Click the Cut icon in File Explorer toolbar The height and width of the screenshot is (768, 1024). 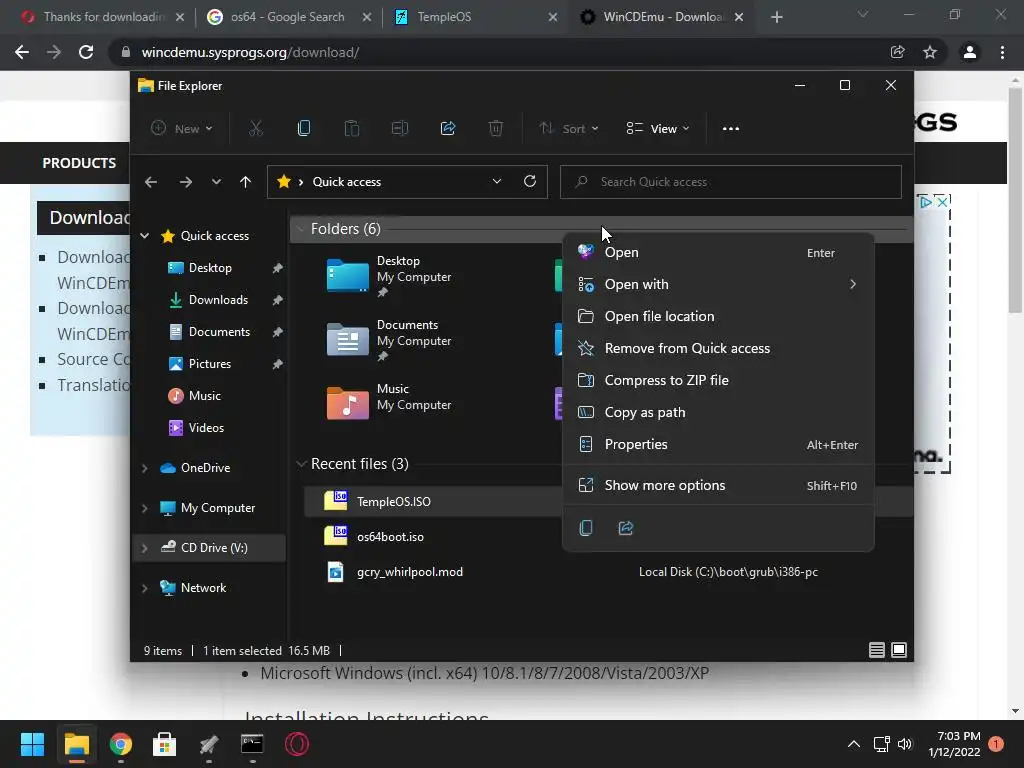coord(255,129)
